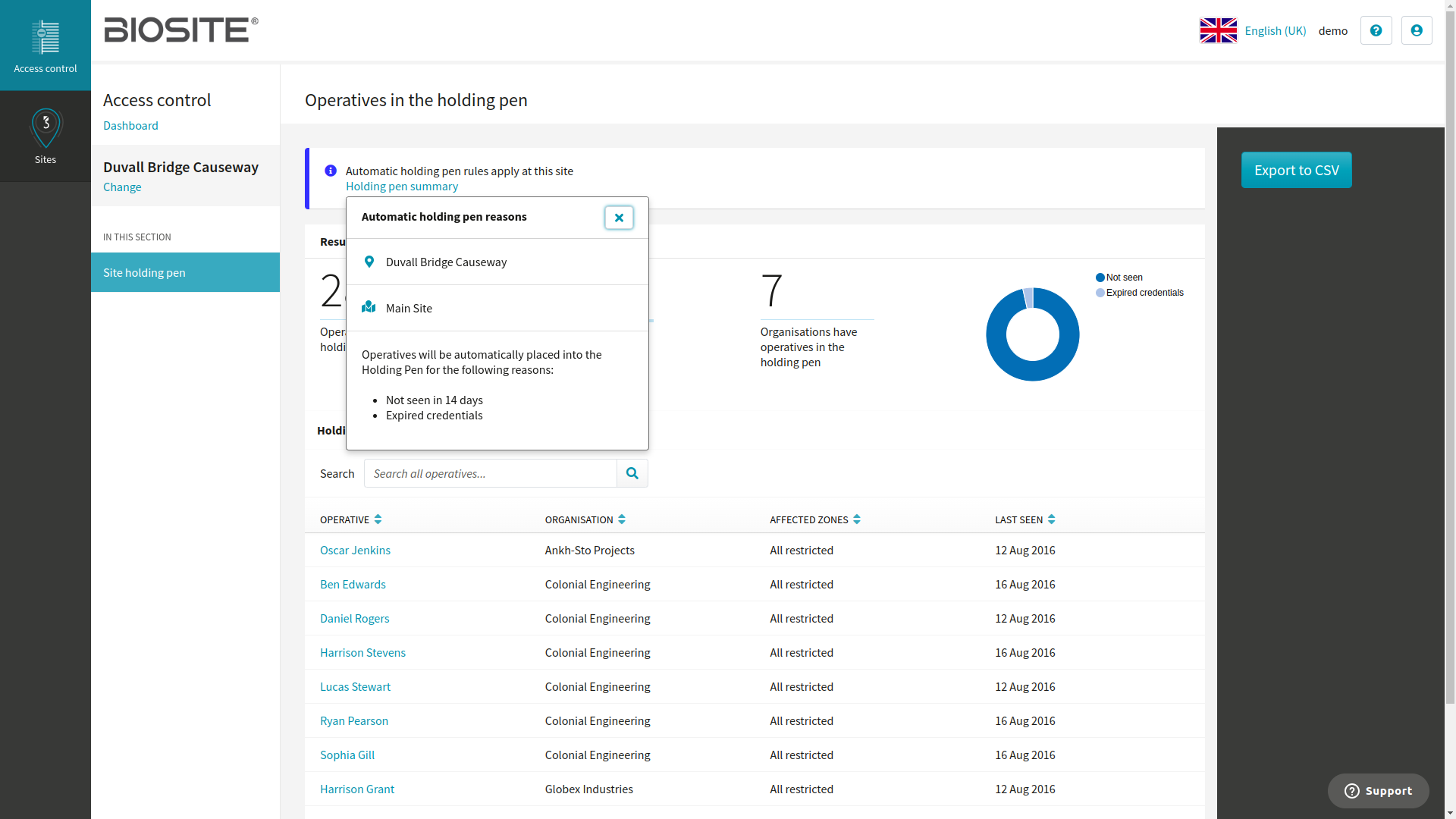Close the Automatic holding pen reasons popup
Image resolution: width=1456 pixels, height=819 pixels.
coord(619,218)
